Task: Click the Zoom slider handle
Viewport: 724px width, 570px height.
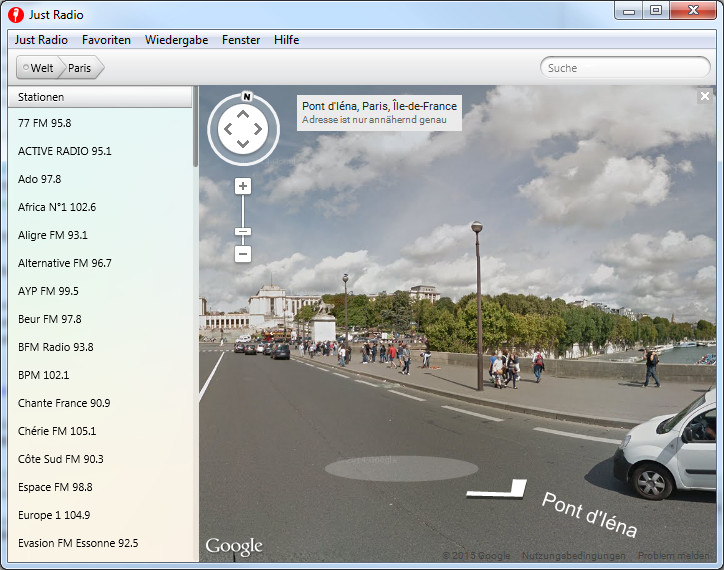Action: pos(242,232)
